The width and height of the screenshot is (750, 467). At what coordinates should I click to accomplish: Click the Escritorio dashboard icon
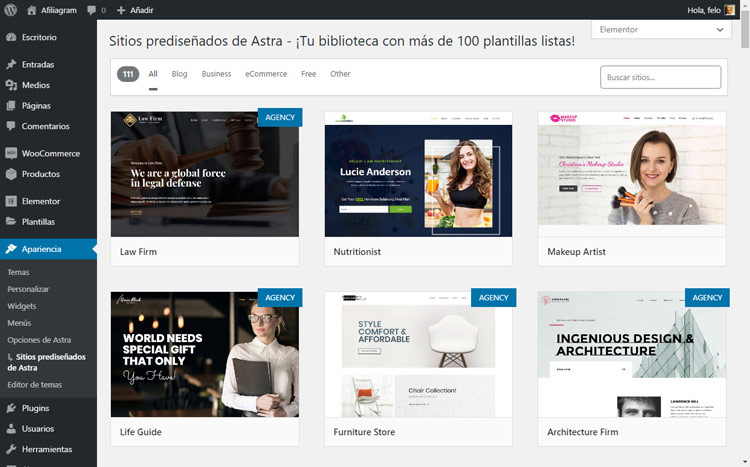(11, 38)
